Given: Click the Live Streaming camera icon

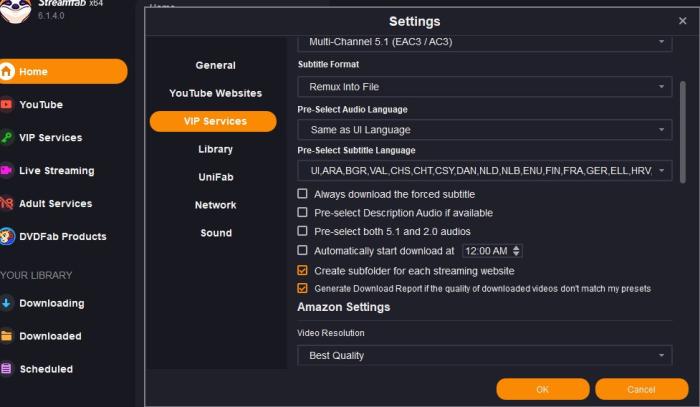Looking at the screenshot, I should 7,170.
